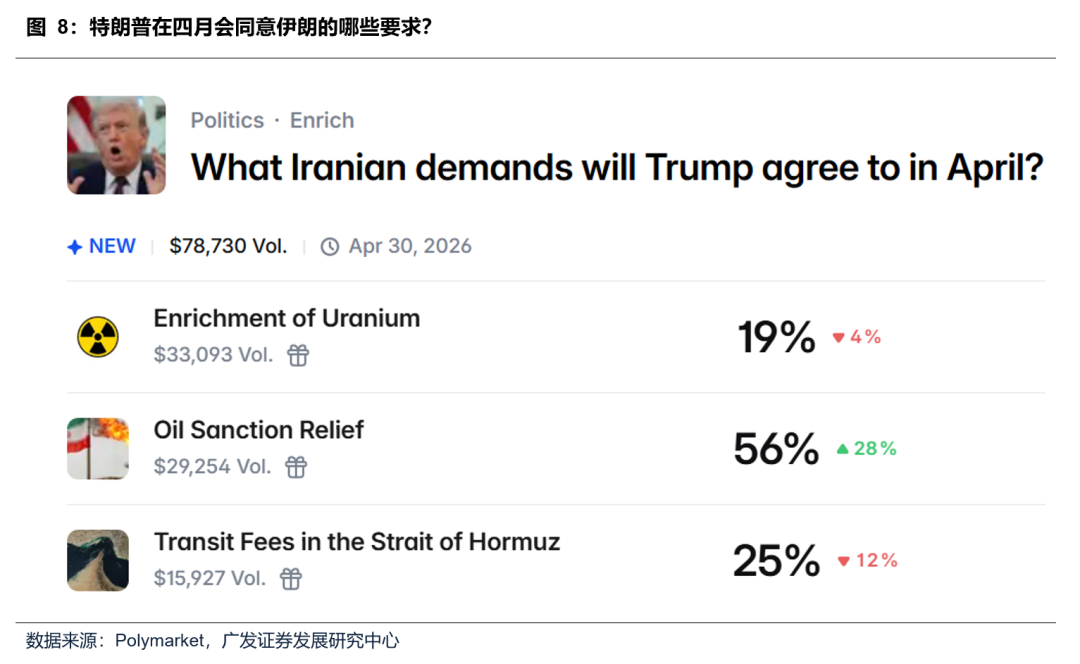Click the green up arrow next to 28%
The image size is (1080, 664).
[842, 450]
